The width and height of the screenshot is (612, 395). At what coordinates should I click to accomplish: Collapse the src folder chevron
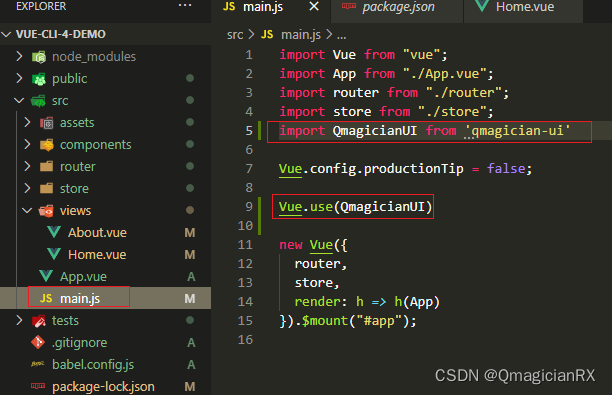[19, 101]
